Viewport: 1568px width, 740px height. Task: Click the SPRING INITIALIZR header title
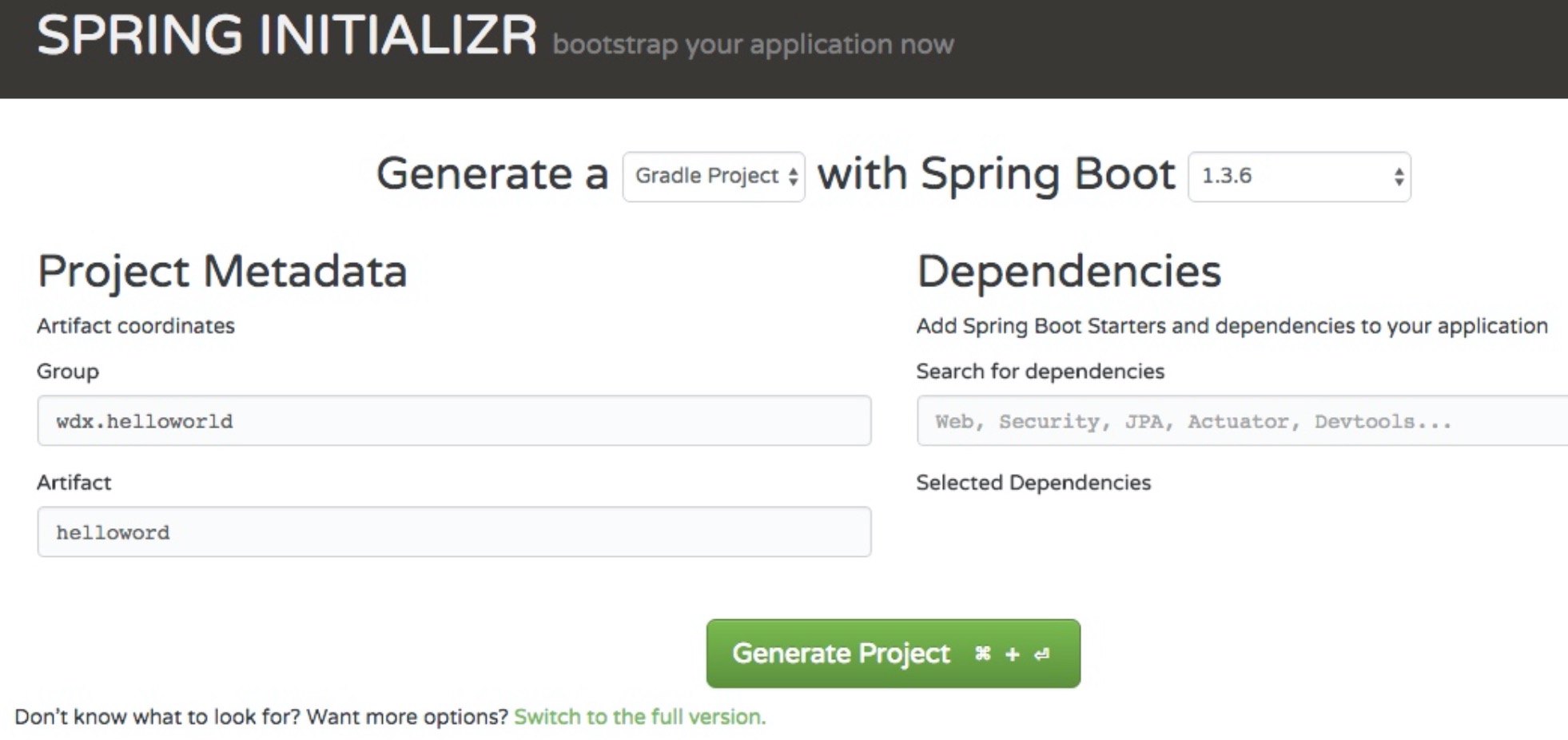tap(286, 37)
